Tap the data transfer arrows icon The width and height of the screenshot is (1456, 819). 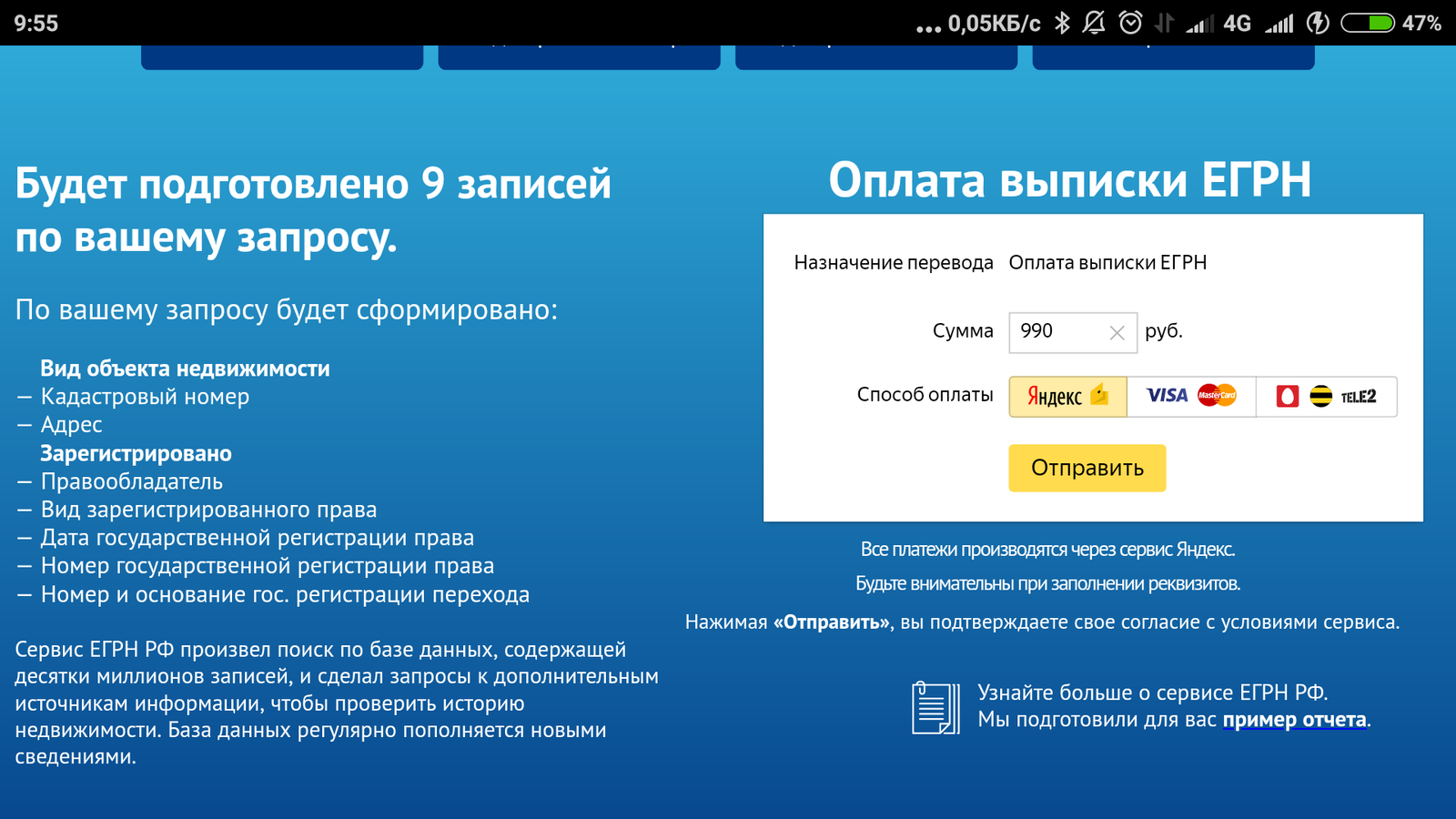[x=1164, y=23]
